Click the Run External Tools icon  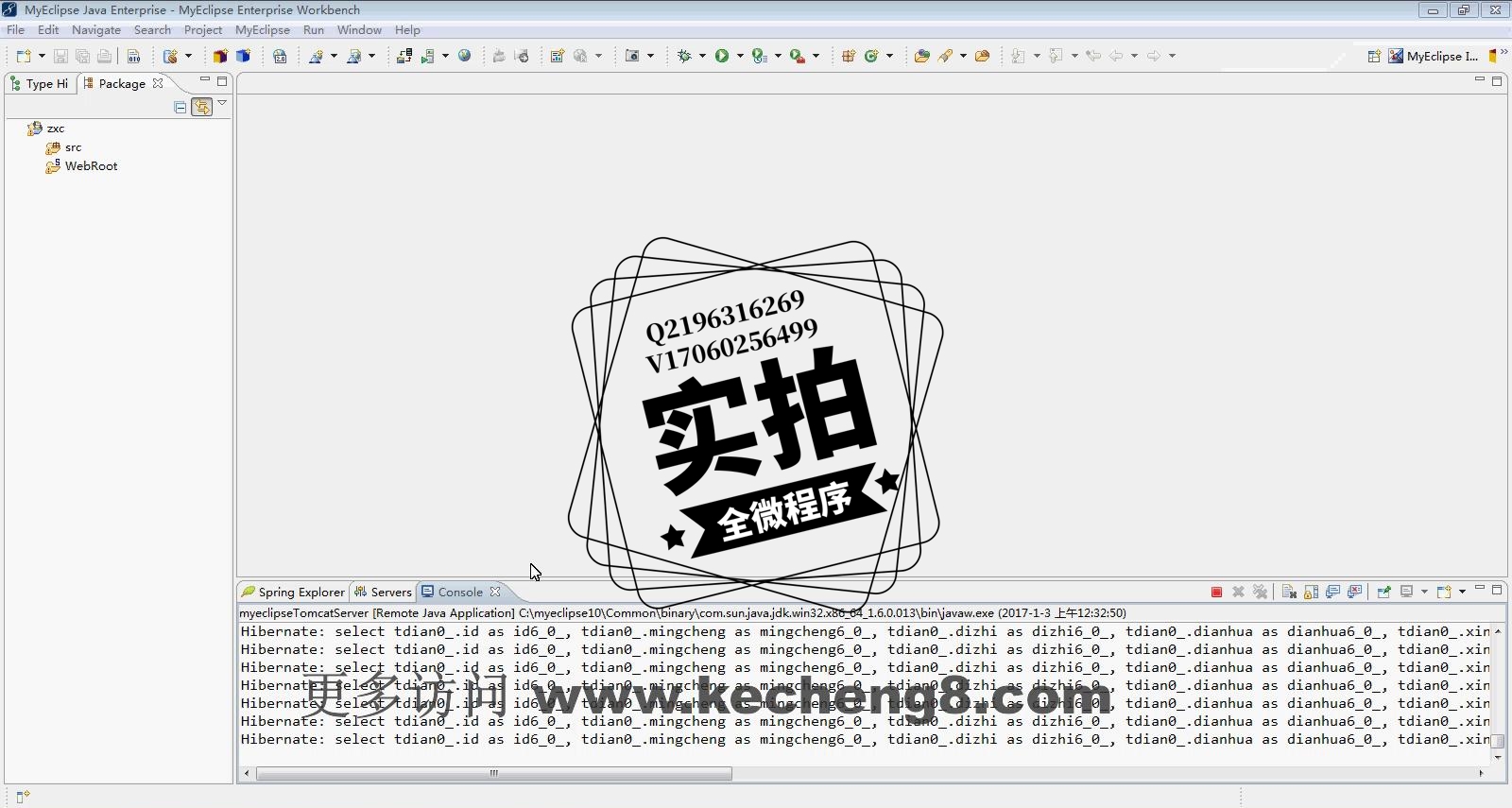click(x=798, y=56)
